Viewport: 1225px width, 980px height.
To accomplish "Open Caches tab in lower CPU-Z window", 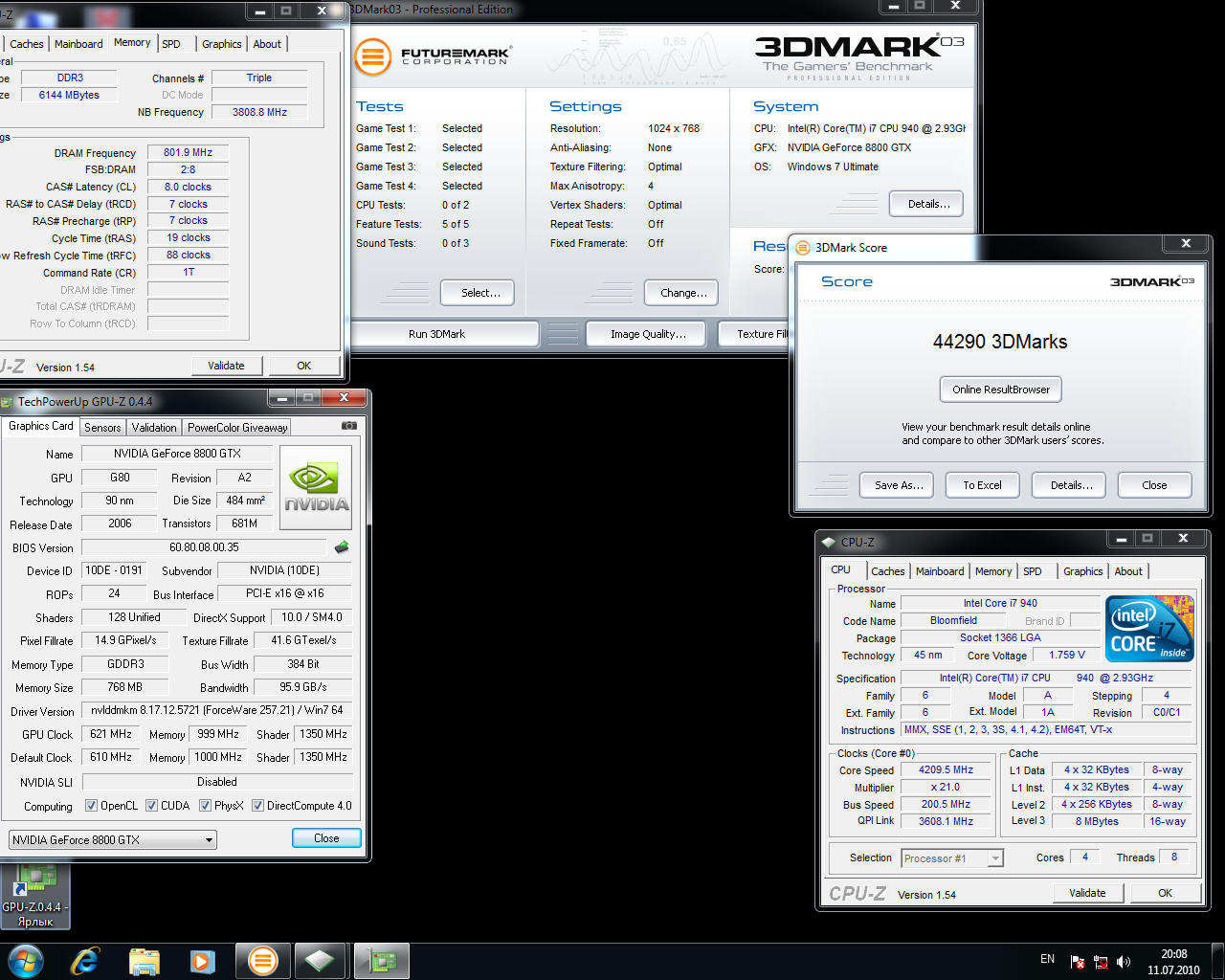I will [888, 571].
